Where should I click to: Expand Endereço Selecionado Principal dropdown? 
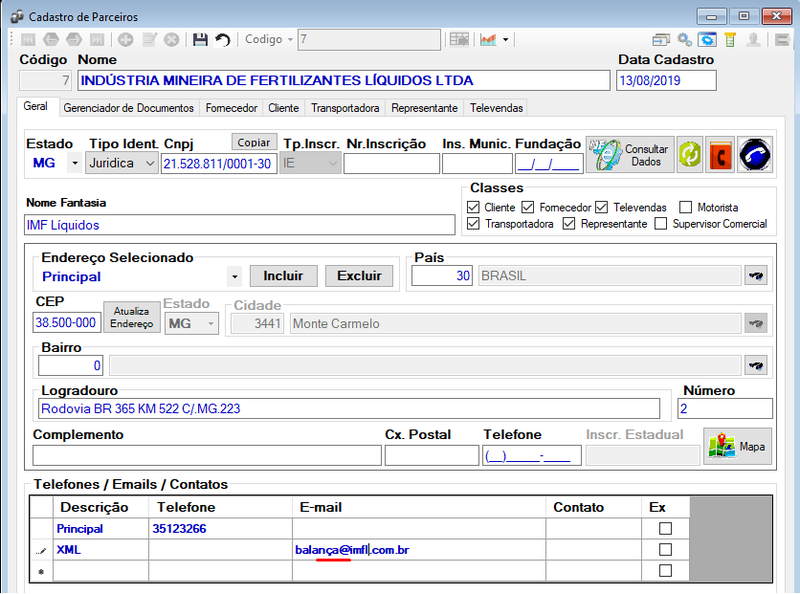point(234,277)
